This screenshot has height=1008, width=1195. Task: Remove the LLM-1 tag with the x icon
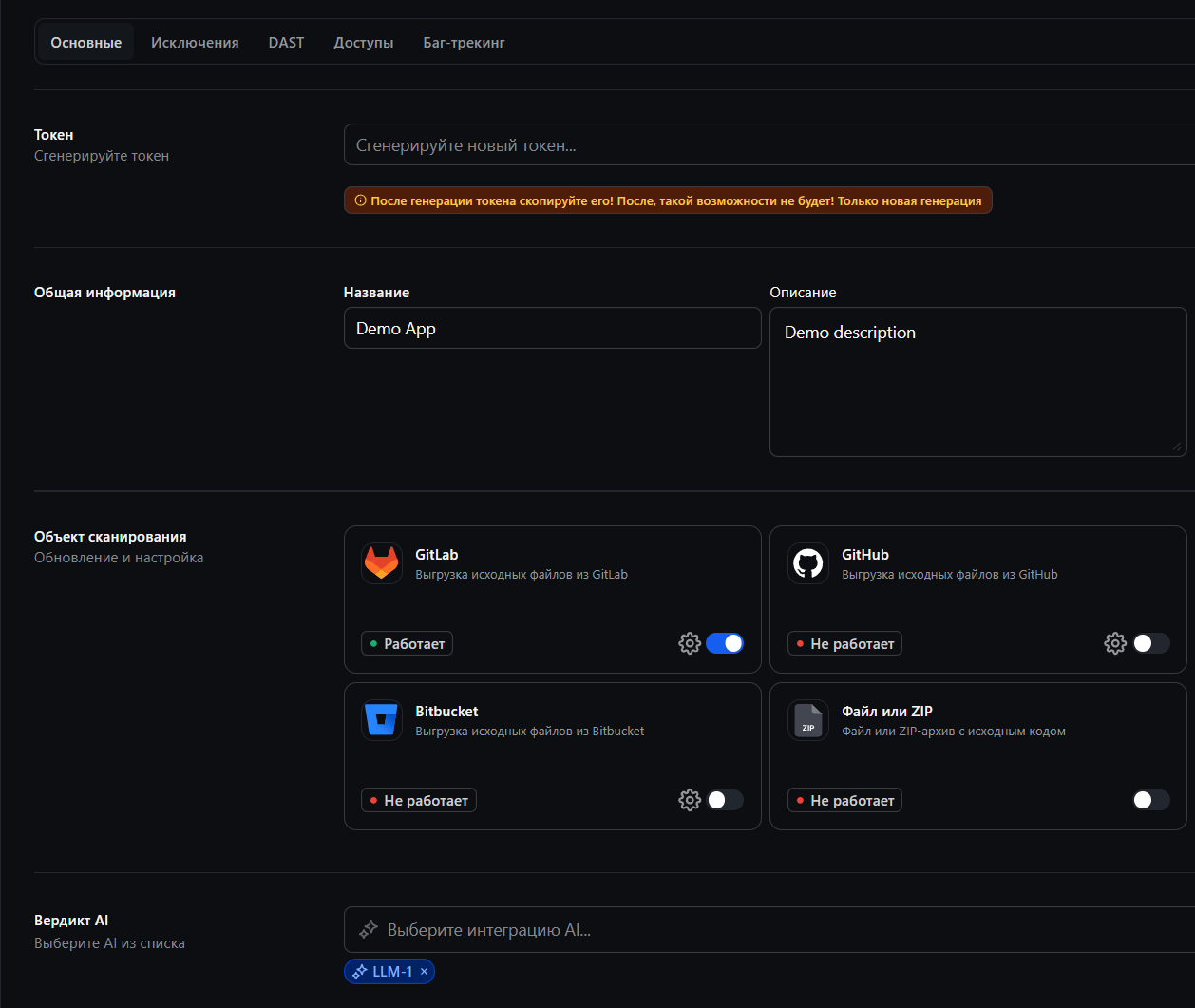click(x=424, y=972)
